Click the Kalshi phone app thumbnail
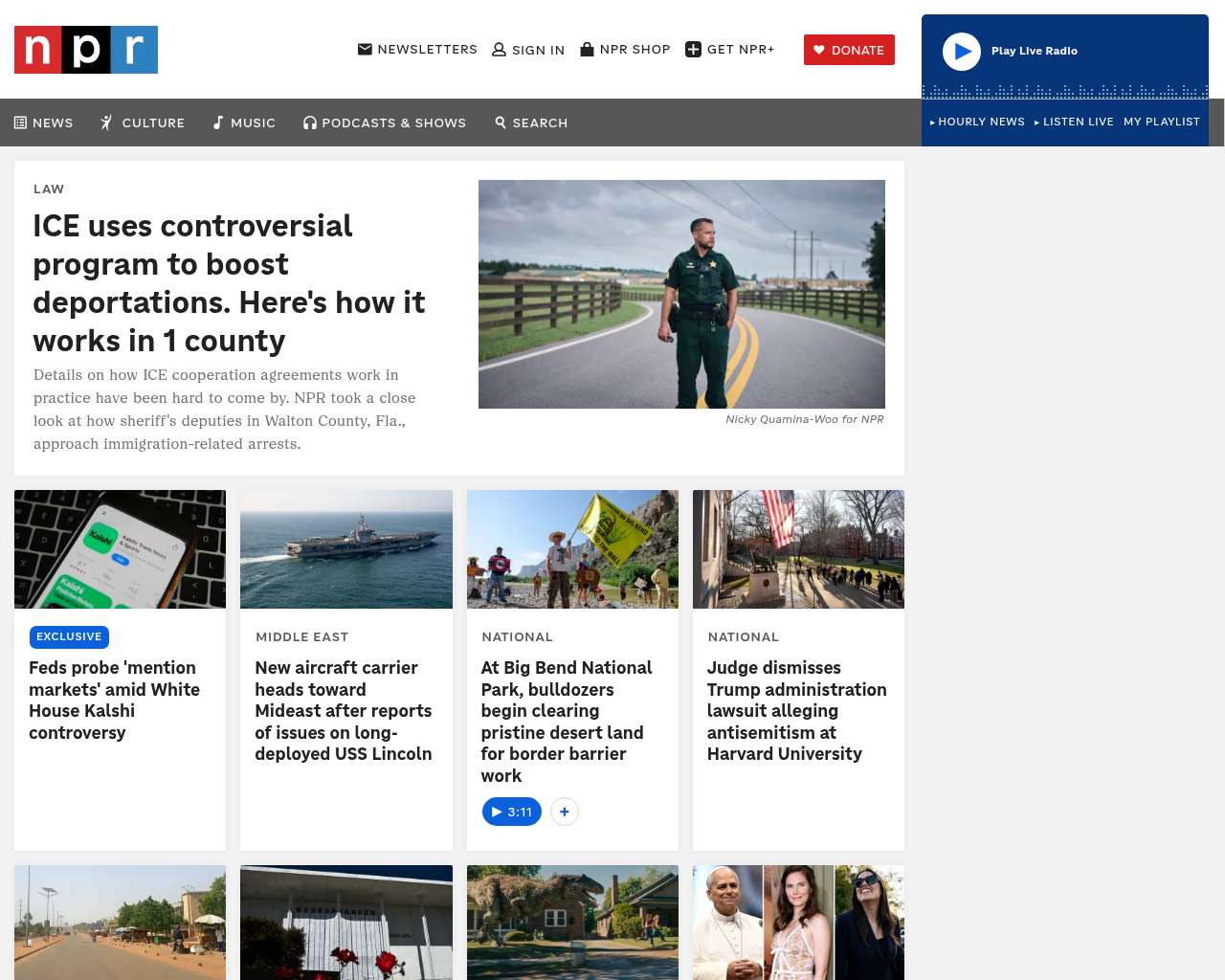This screenshot has width=1225, height=980. point(121,549)
